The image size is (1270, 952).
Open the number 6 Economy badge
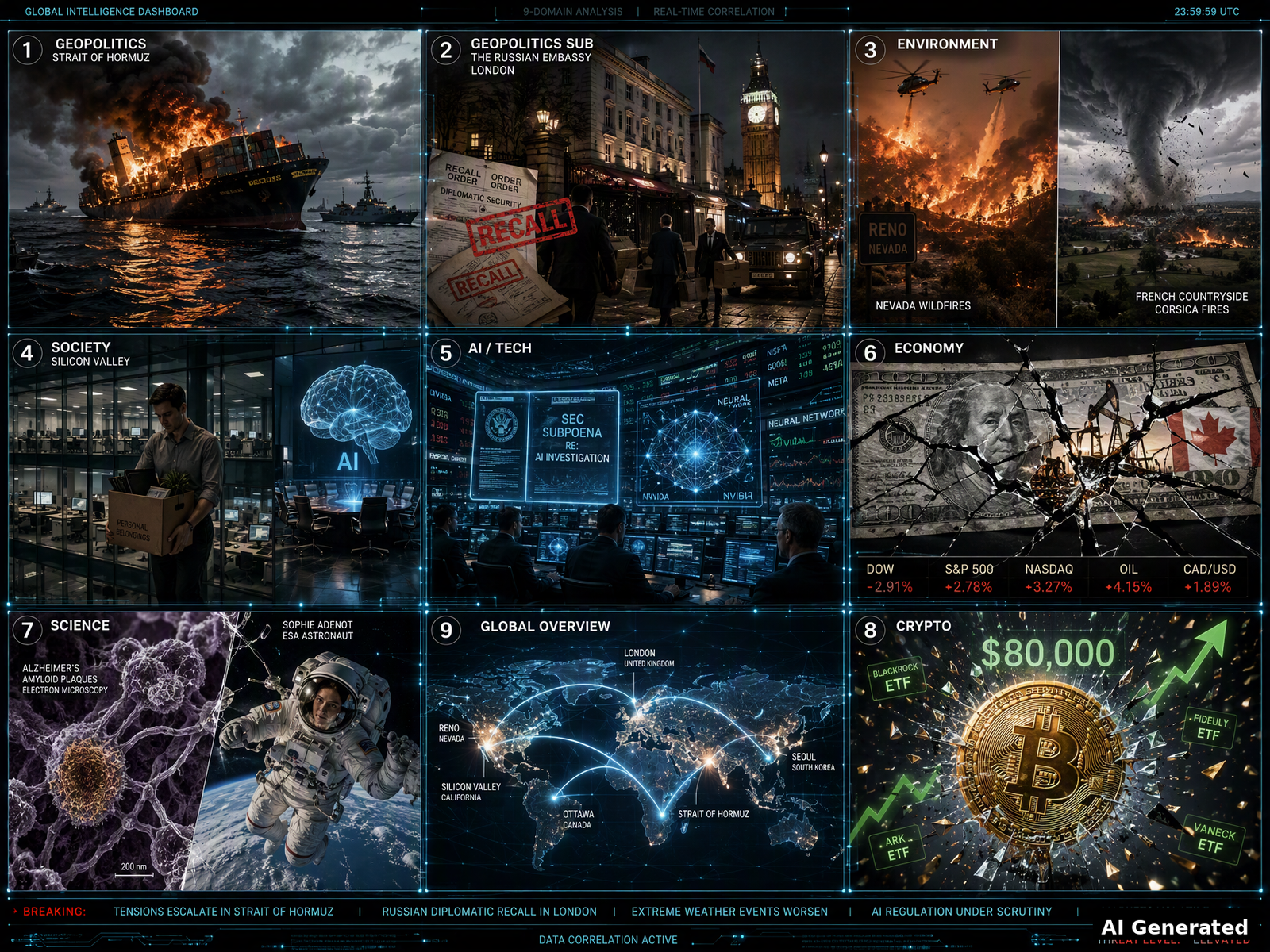coord(871,353)
